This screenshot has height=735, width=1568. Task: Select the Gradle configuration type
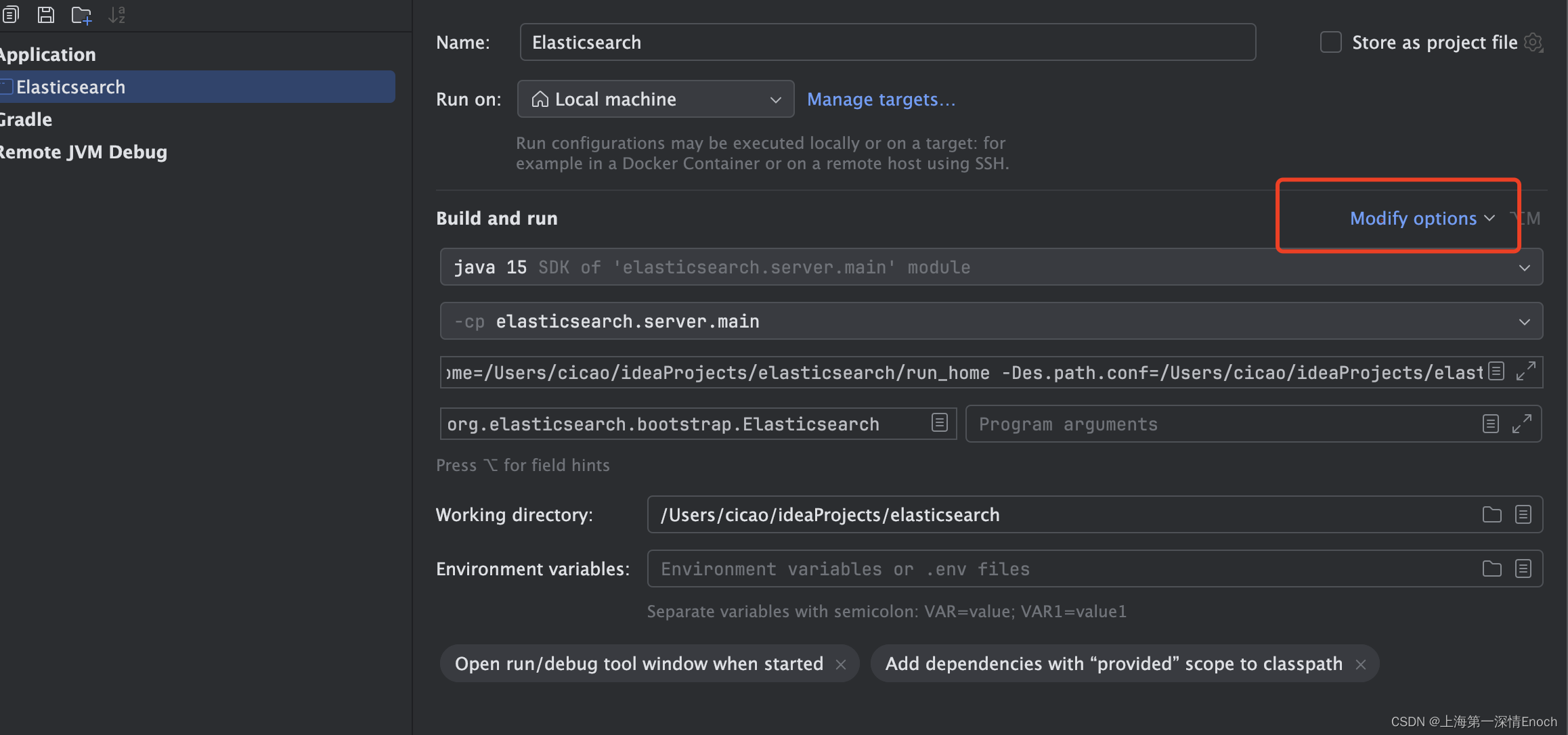pyautogui.click(x=26, y=119)
